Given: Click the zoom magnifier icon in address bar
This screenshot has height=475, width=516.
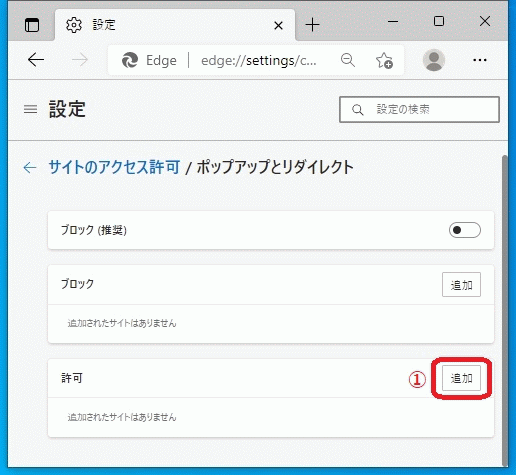Looking at the screenshot, I should (348, 60).
